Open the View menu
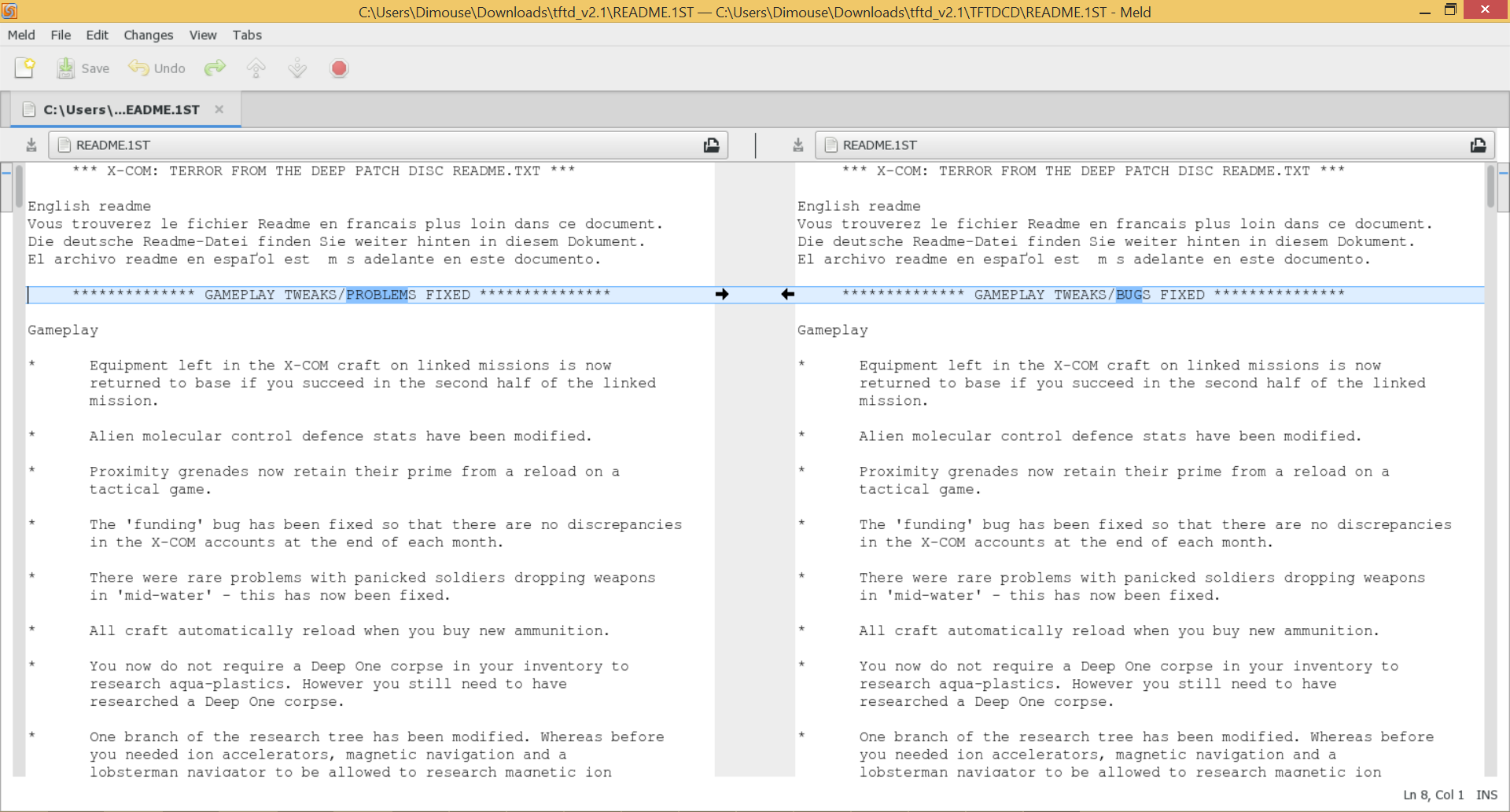Viewport: 1510px width, 812px height. pyautogui.click(x=203, y=35)
